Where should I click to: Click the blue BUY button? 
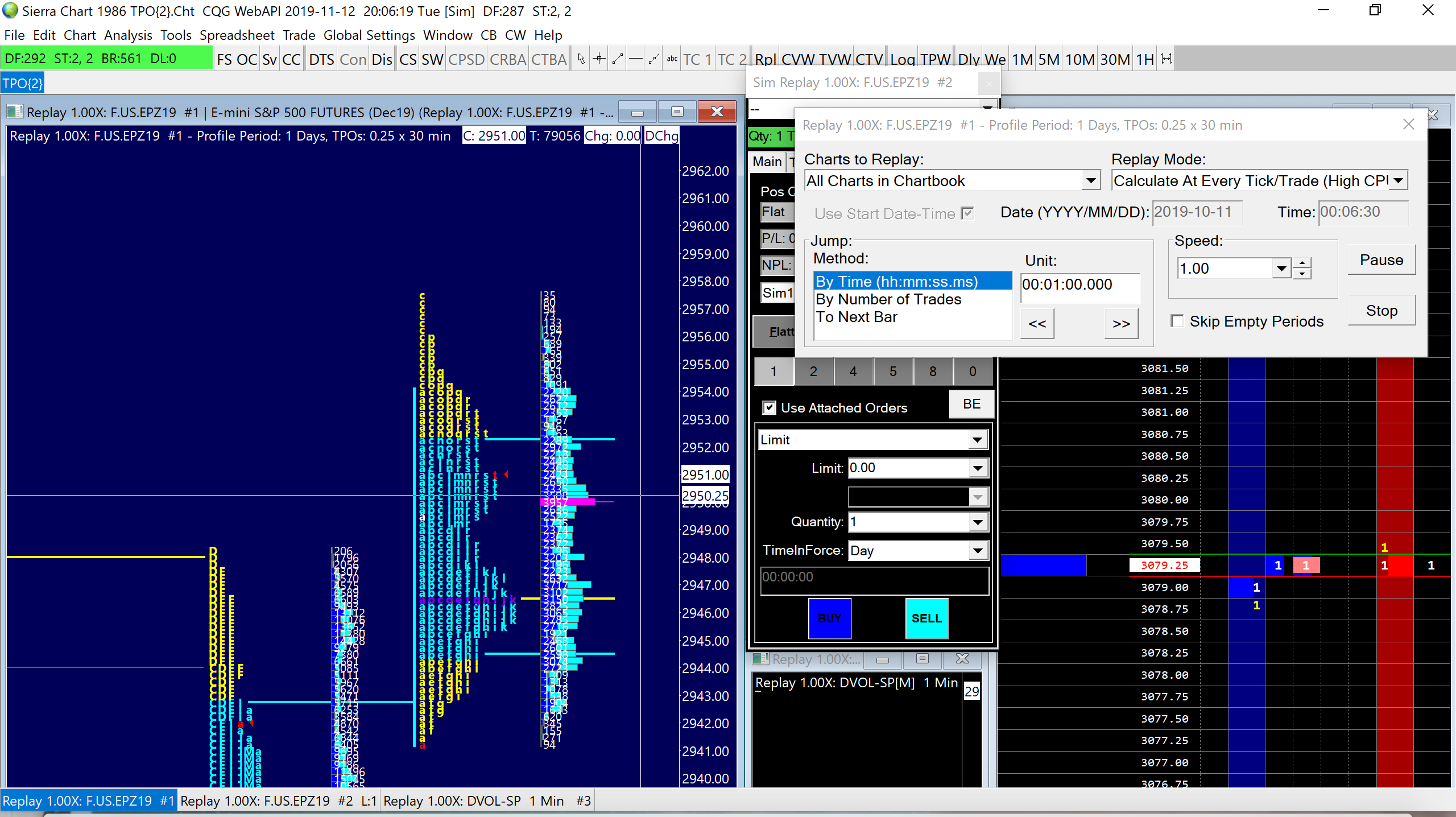[830, 618]
